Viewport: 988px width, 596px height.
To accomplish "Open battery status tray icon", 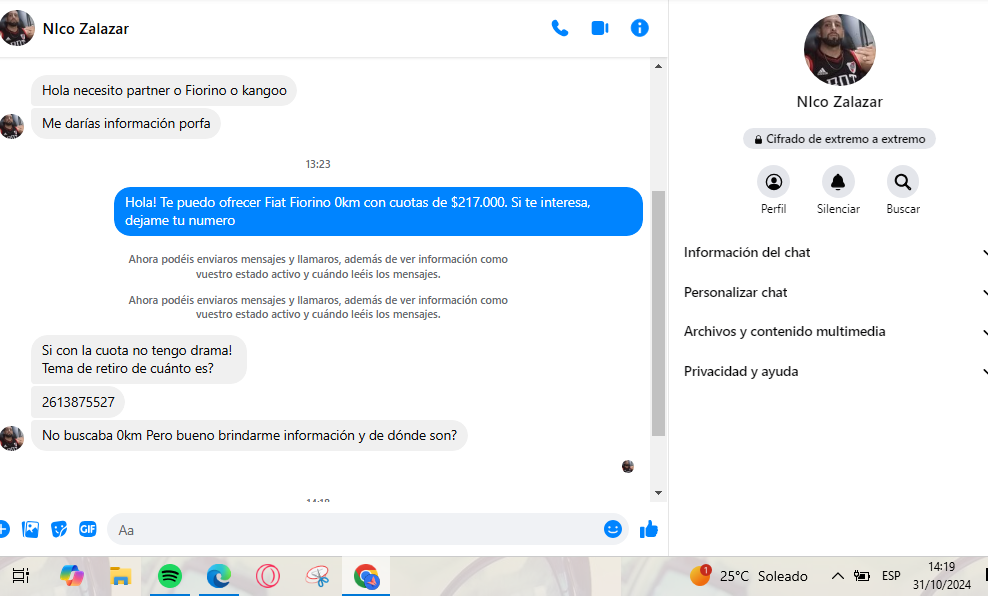I will [861, 576].
